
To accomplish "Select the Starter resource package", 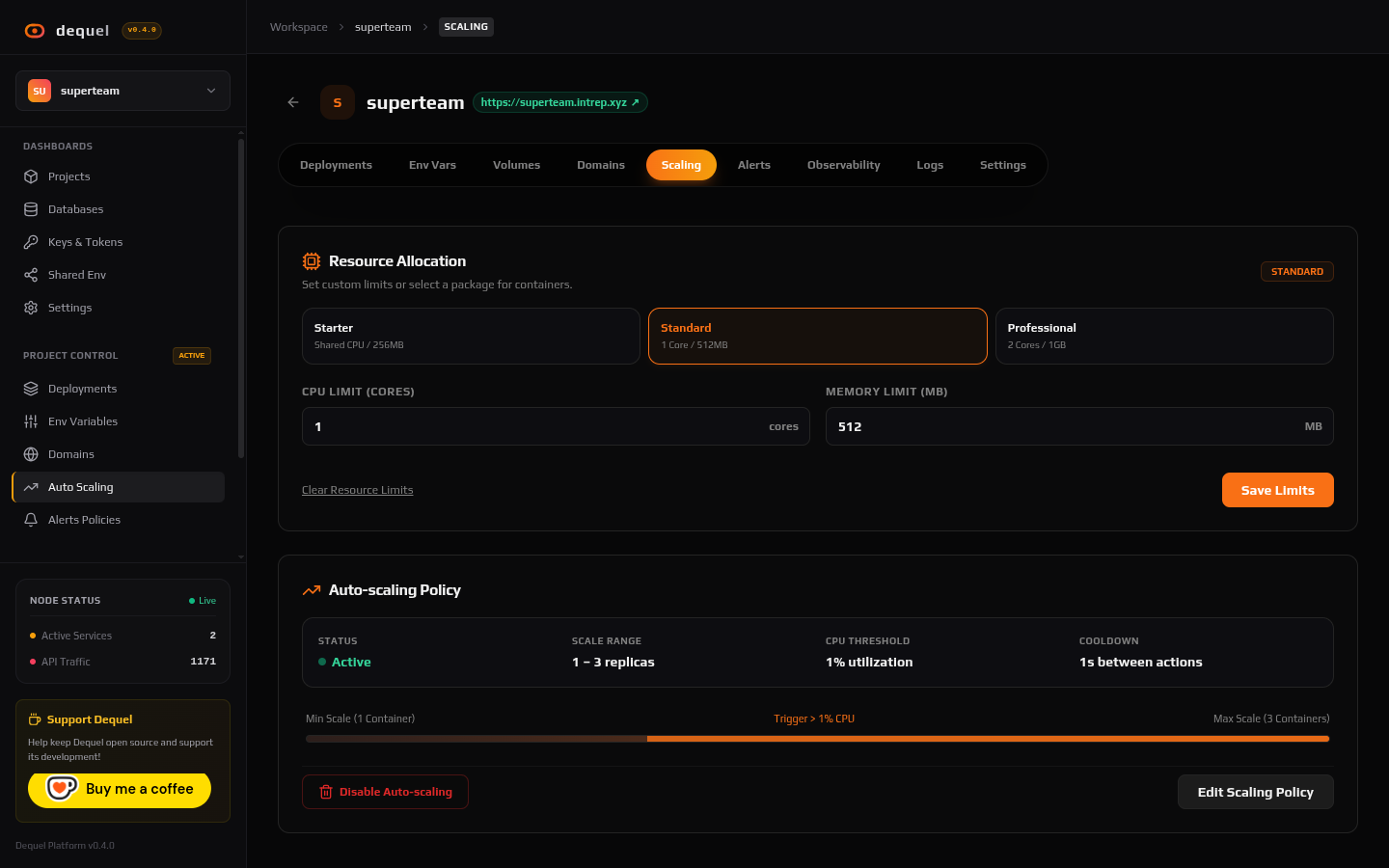I will (x=471, y=336).
